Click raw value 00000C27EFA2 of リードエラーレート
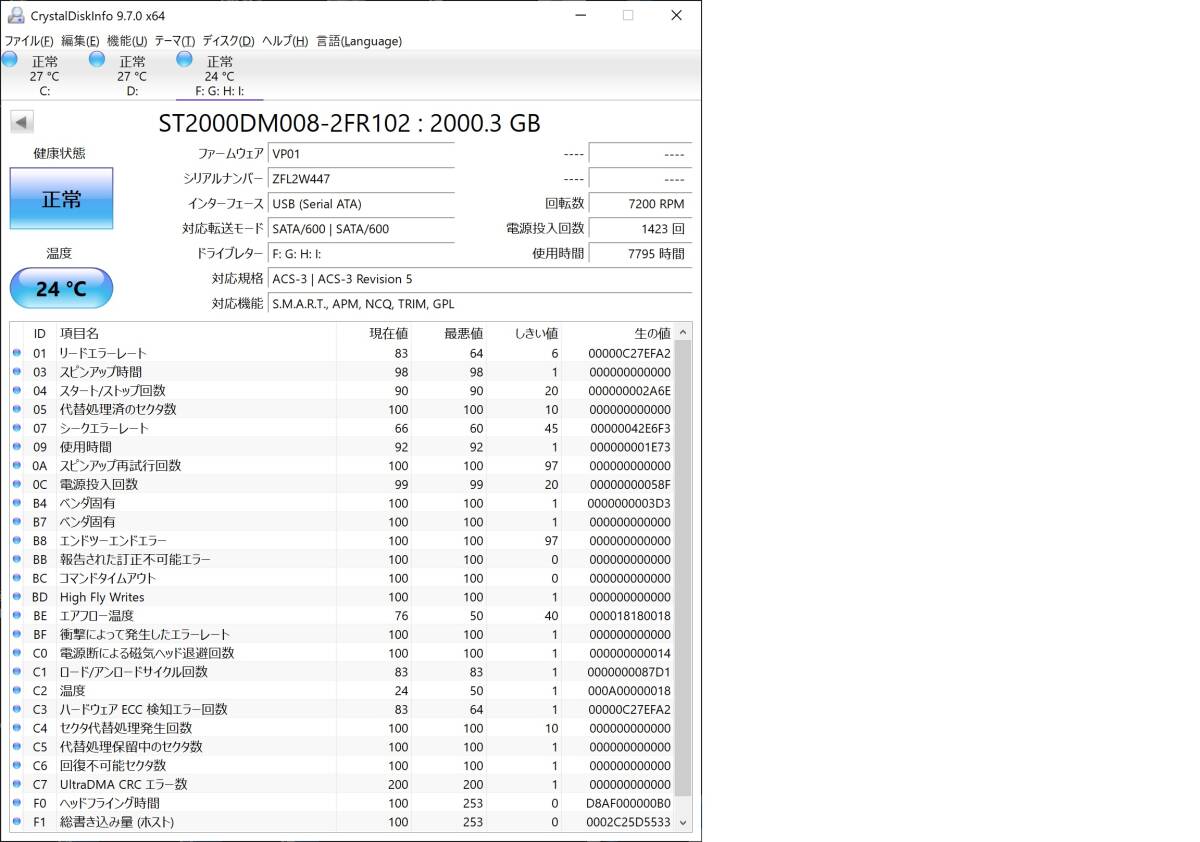This screenshot has height=842, width=1200. (x=630, y=353)
